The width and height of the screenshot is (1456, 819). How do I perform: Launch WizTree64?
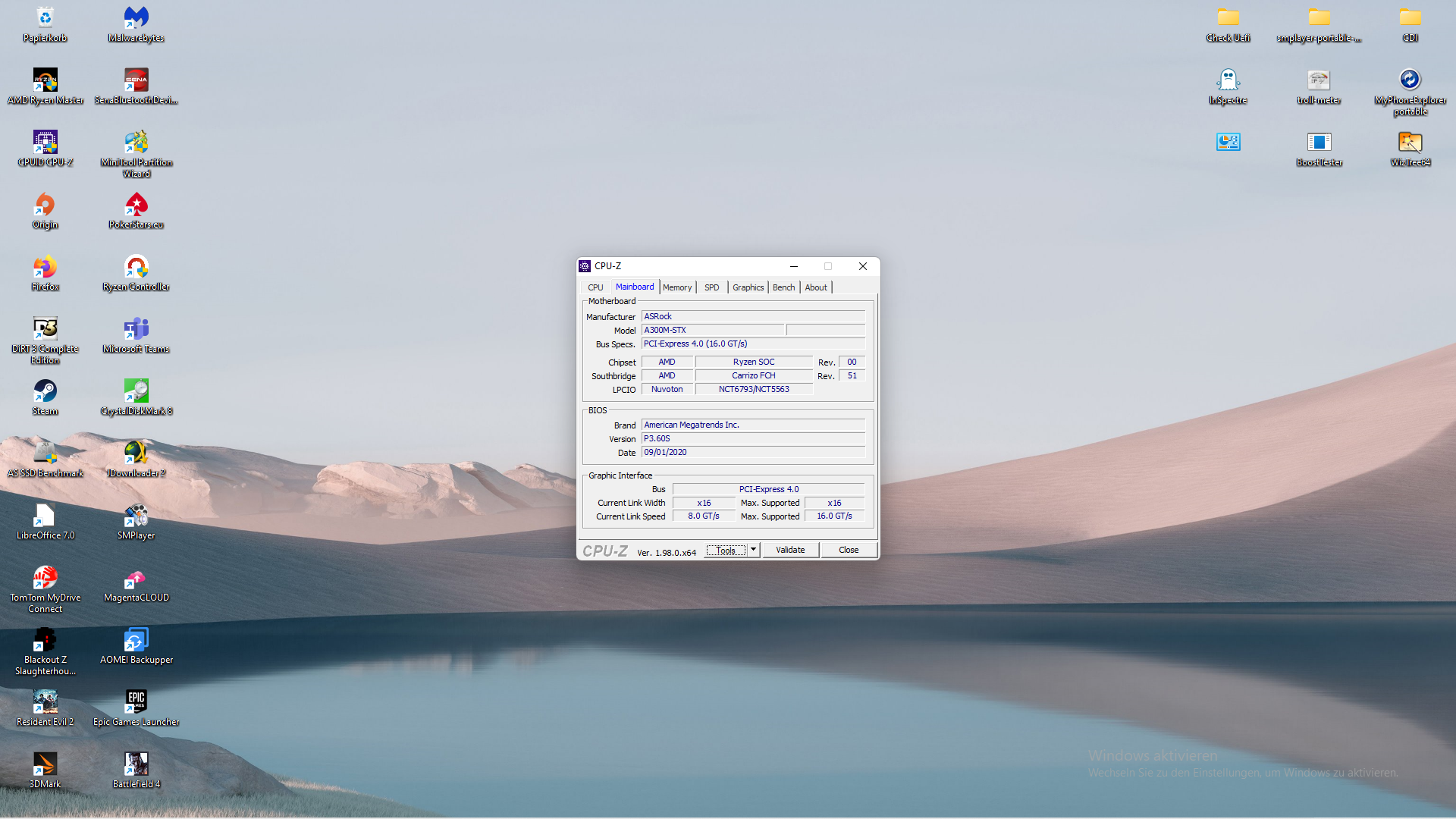[x=1409, y=143]
